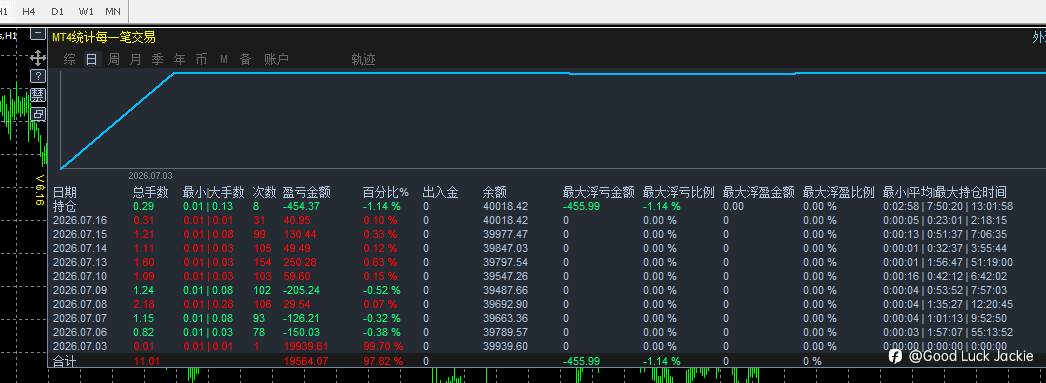Click the 总手数 column header

point(151,193)
